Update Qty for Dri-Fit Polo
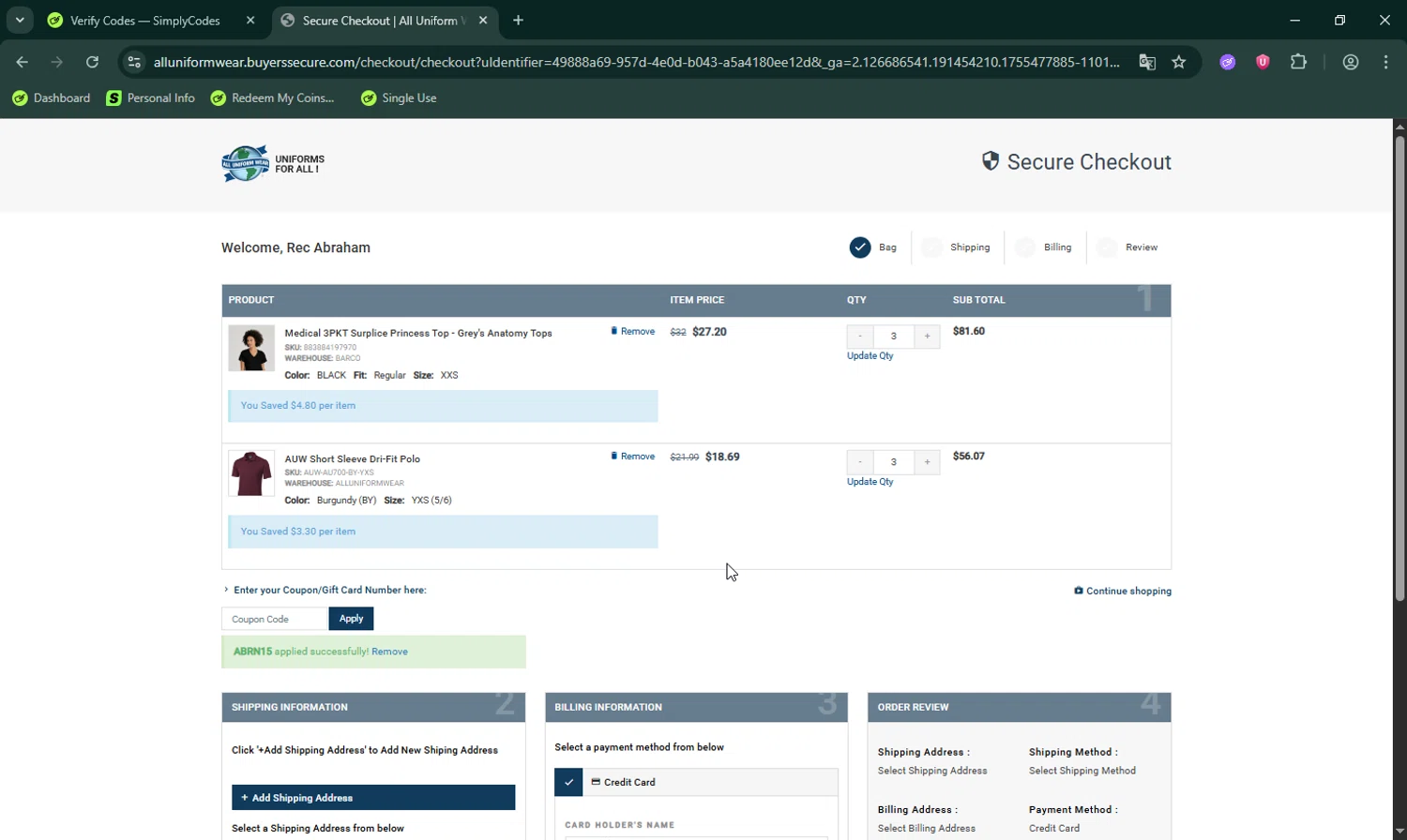This screenshot has width=1407, height=840. (870, 482)
